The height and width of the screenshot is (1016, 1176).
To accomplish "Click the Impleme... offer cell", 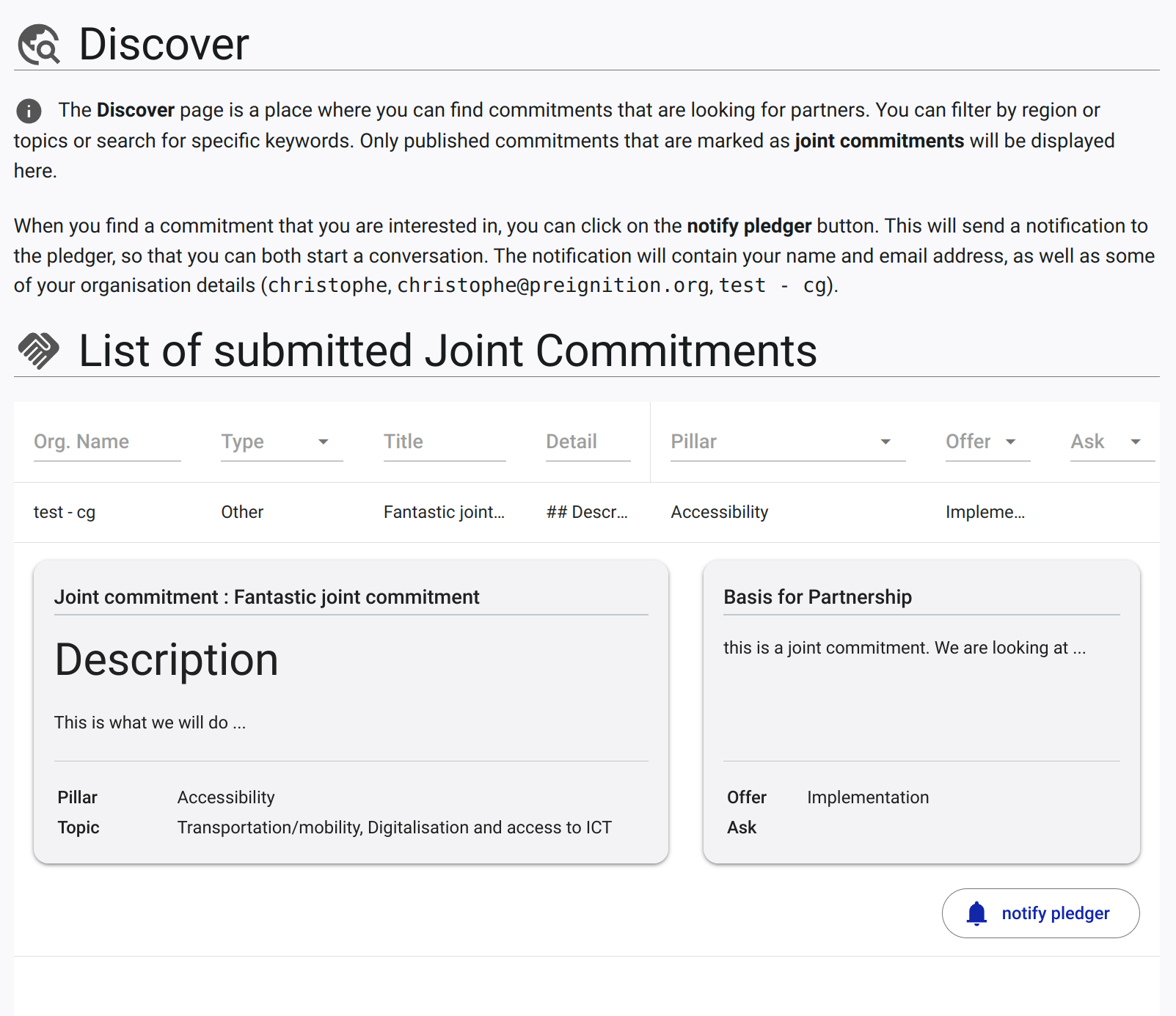I will point(985,512).
